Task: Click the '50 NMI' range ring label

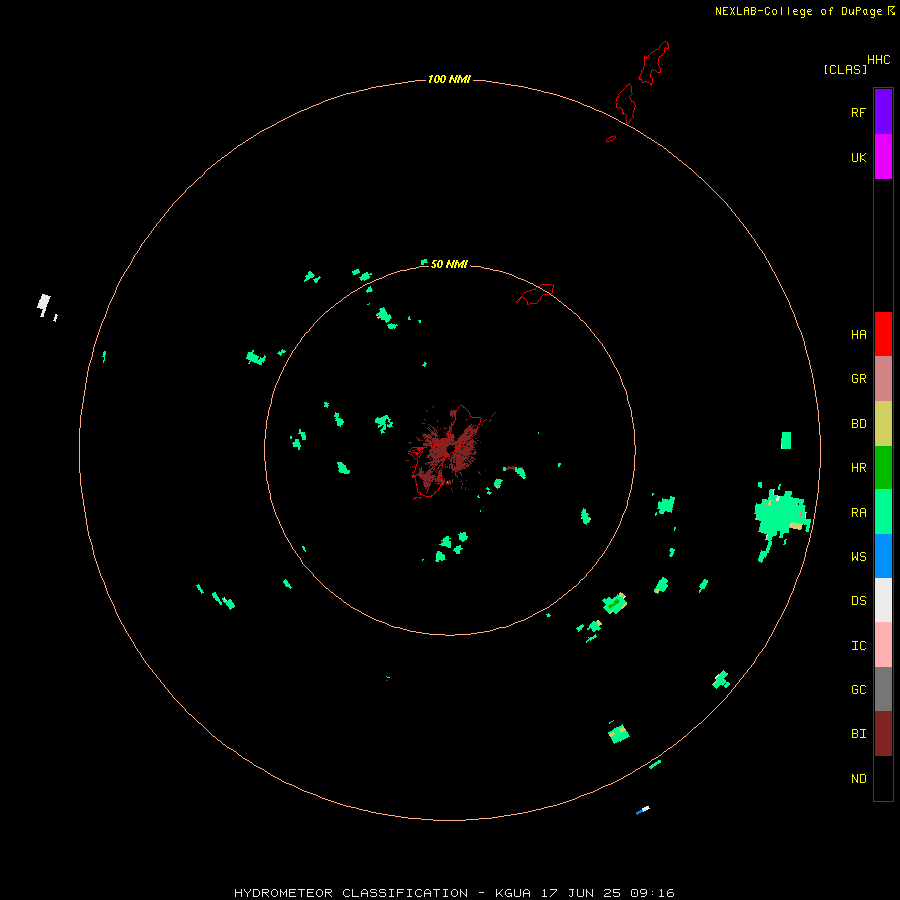Action: [x=449, y=264]
